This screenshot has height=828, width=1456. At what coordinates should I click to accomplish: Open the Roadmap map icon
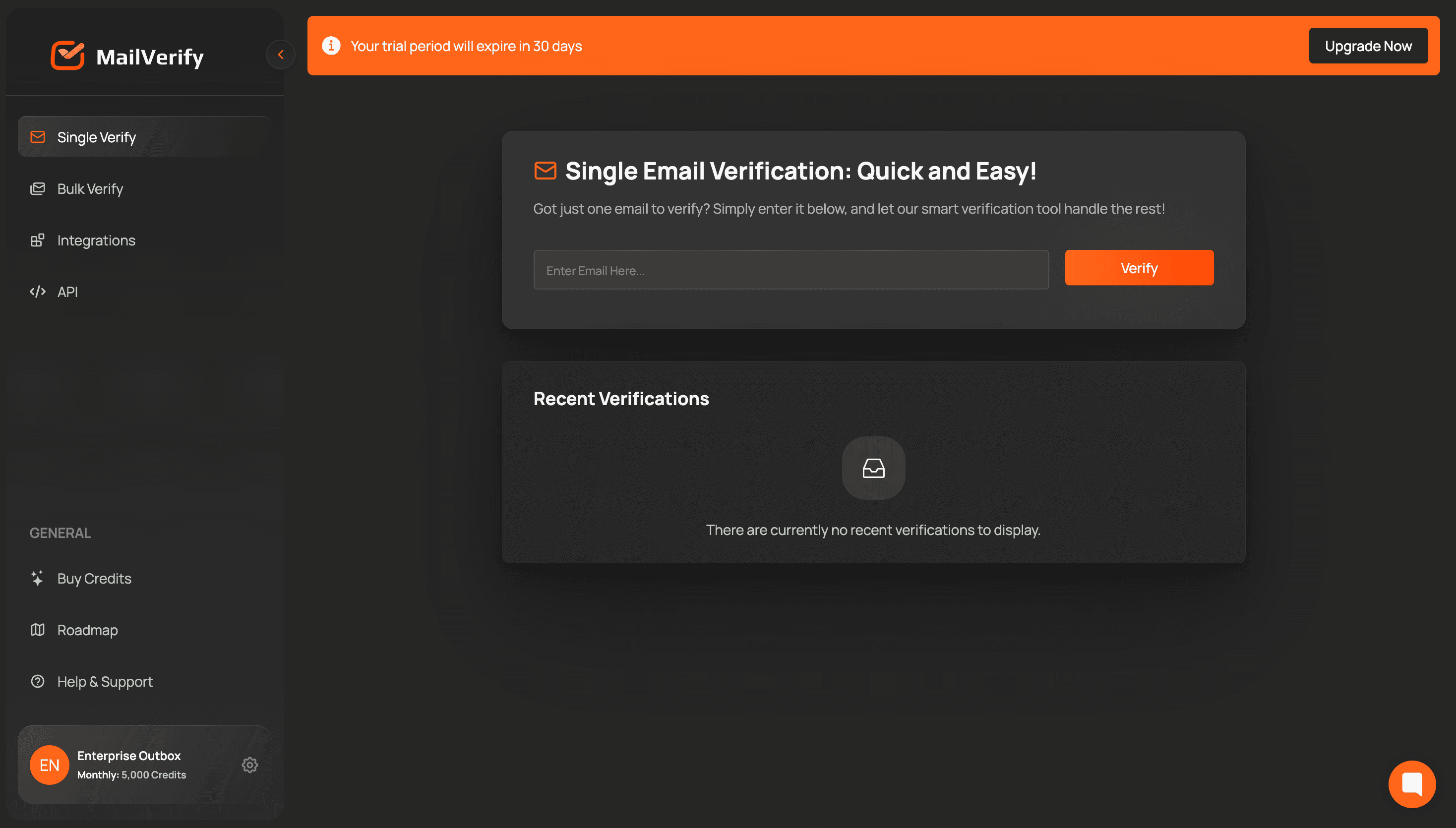37,630
